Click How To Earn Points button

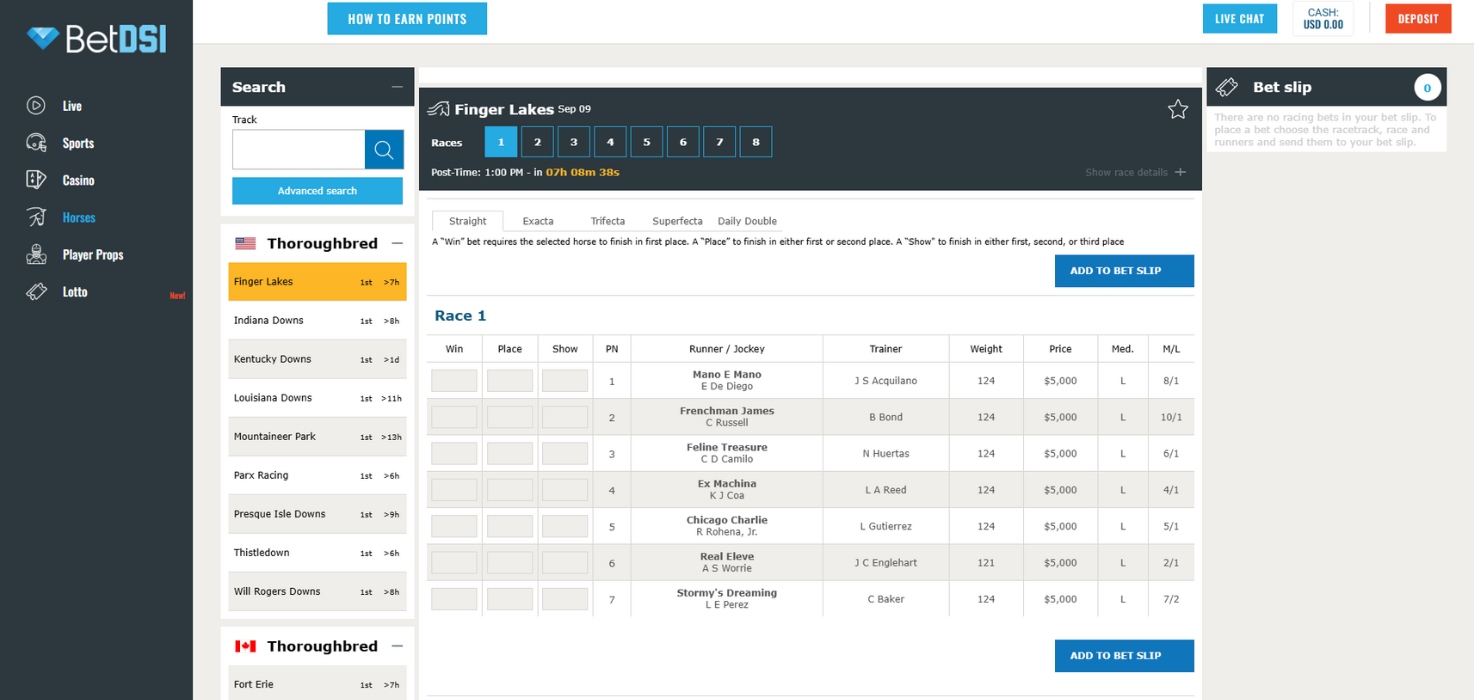point(407,19)
